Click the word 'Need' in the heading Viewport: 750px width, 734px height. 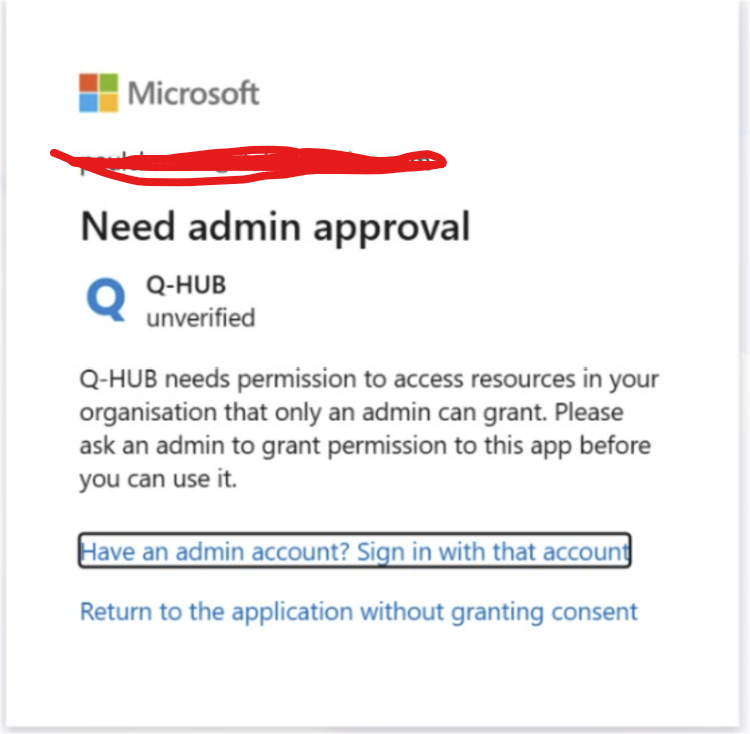pos(127,227)
